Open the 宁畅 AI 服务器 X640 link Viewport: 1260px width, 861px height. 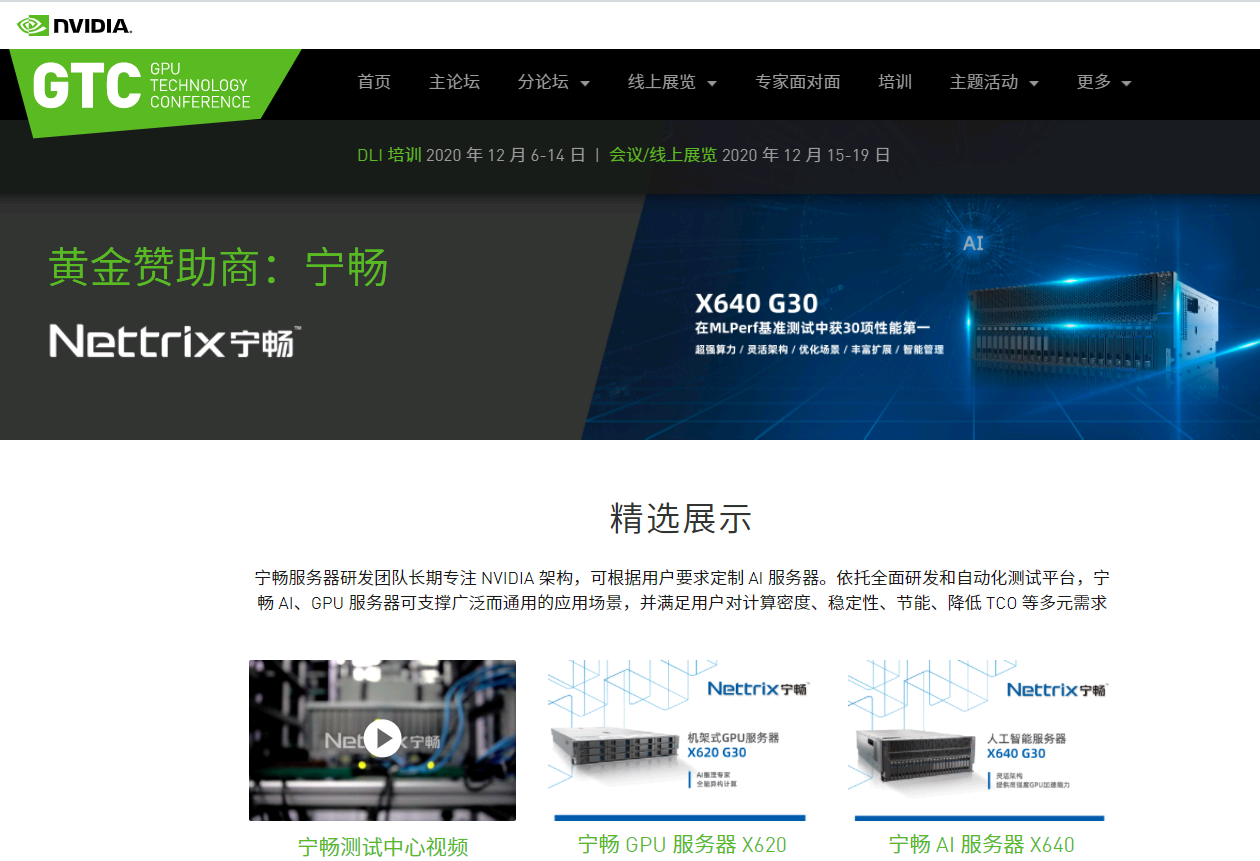(x=982, y=844)
